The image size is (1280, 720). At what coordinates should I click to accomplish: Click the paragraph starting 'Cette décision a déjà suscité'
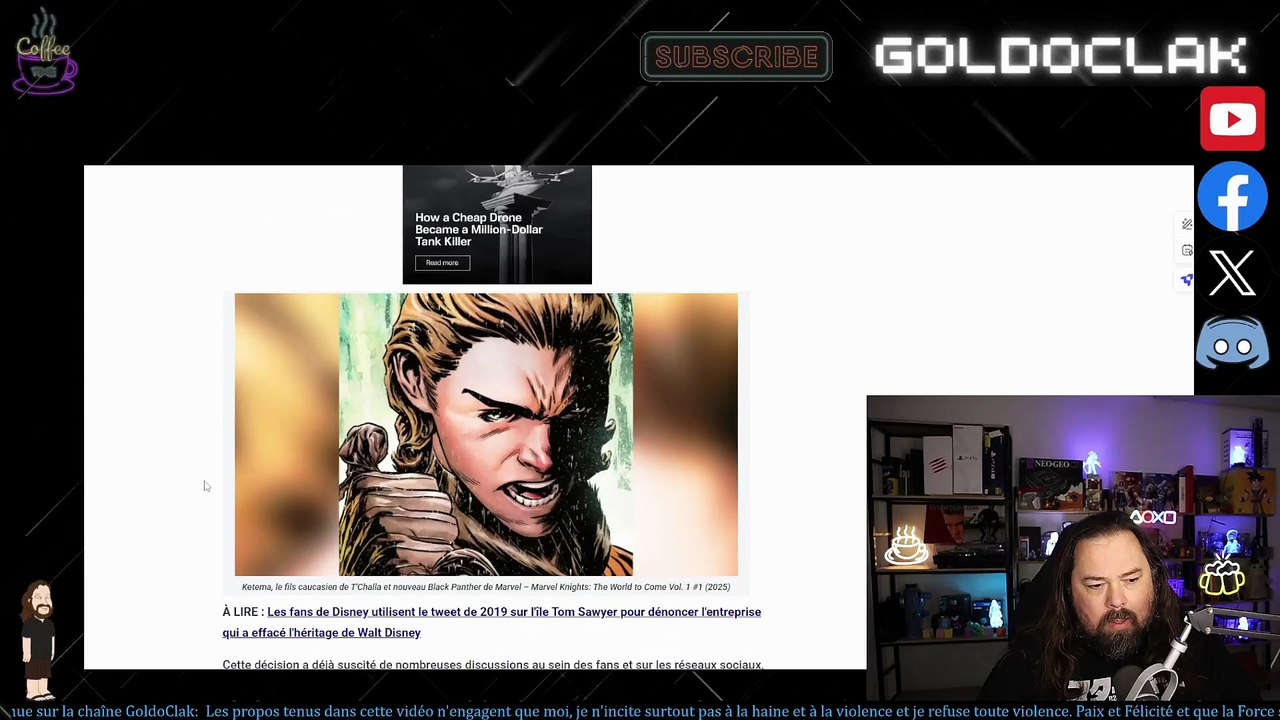pos(493,664)
